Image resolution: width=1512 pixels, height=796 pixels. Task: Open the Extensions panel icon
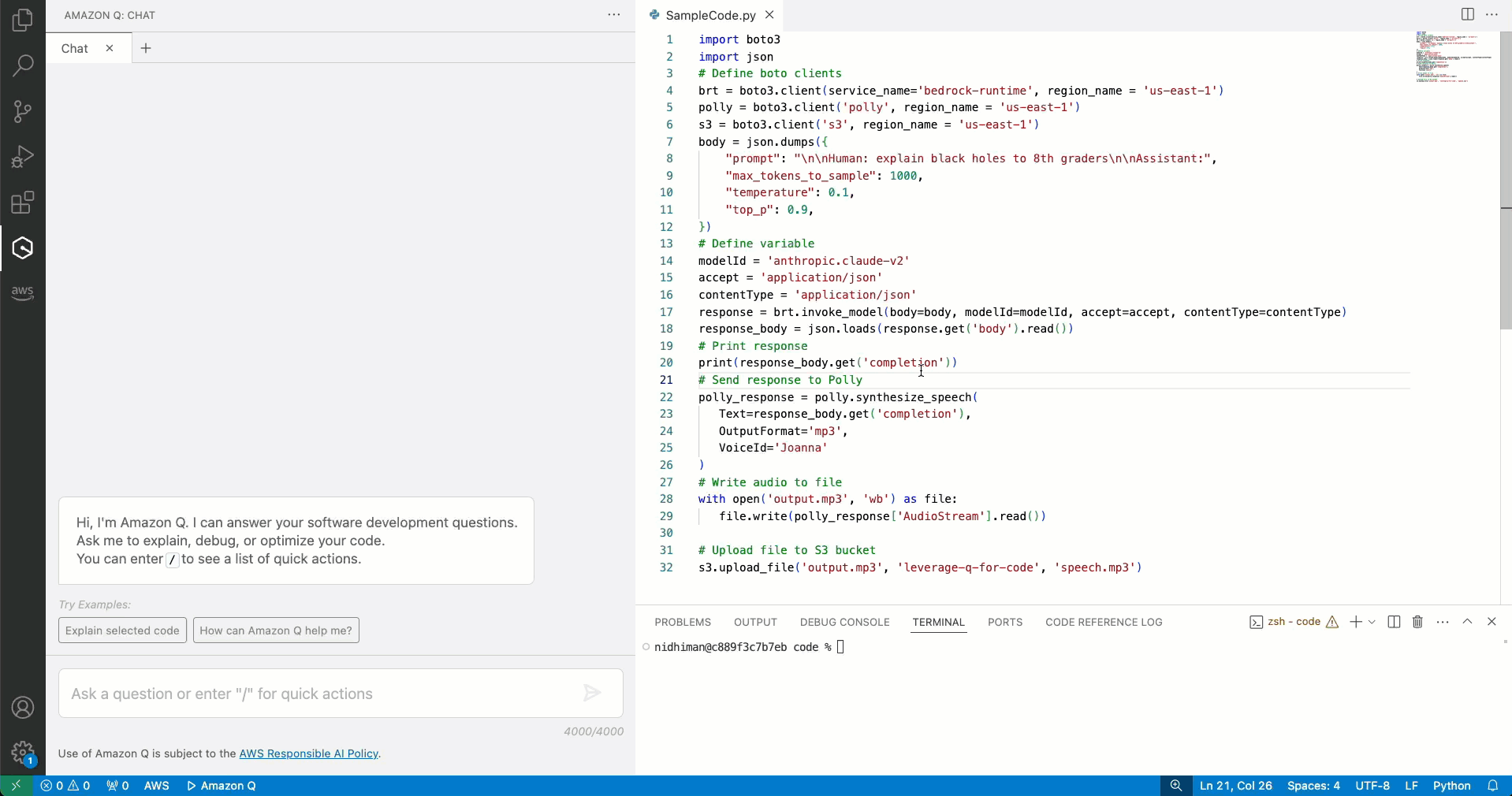pyautogui.click(x=22, y=203)
